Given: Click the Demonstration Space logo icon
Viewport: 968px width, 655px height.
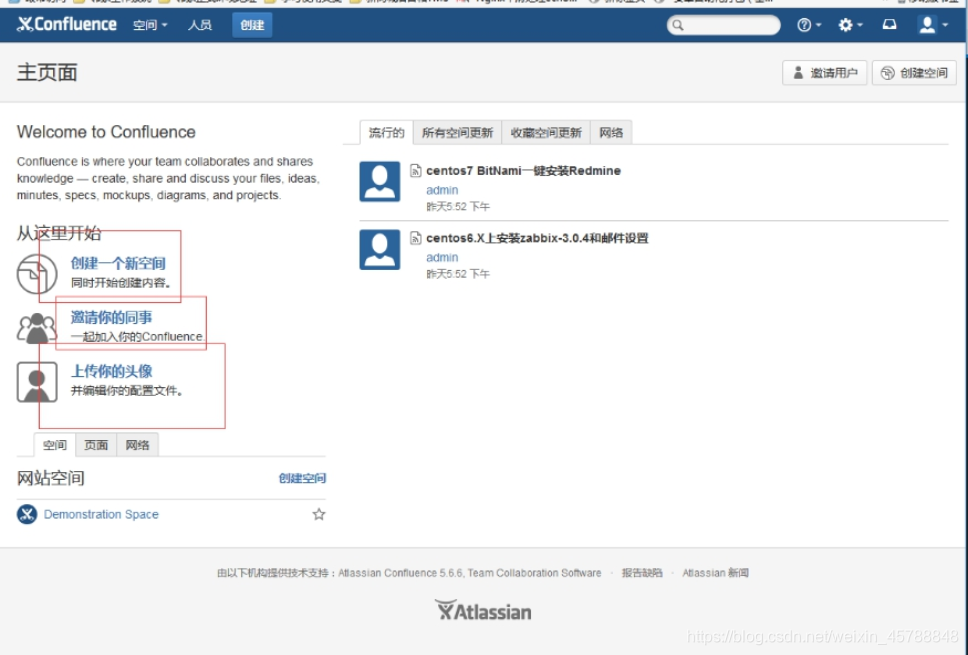Looking at the screenshot, I should (27, 514).
